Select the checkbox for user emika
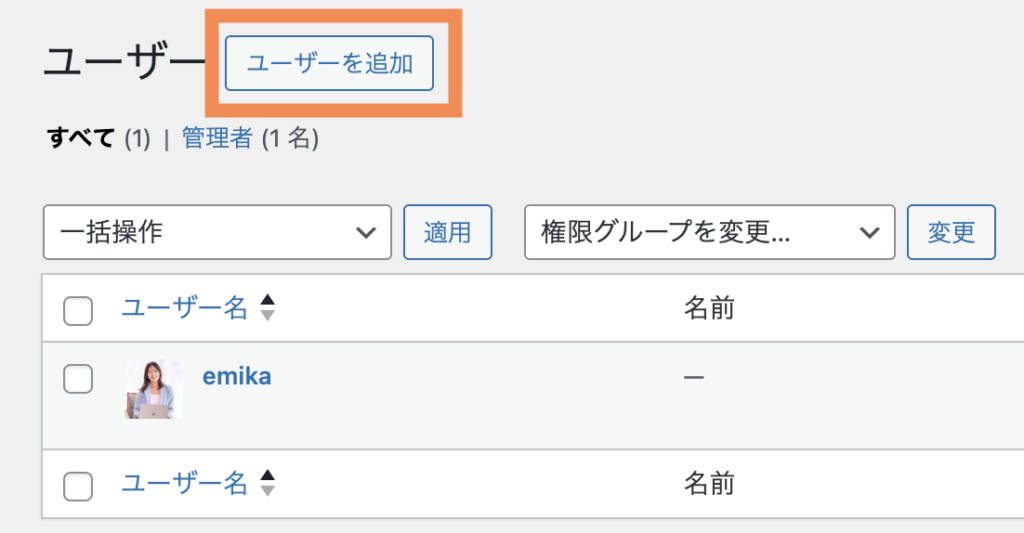 pyautogui.click(x=78, y=379)
